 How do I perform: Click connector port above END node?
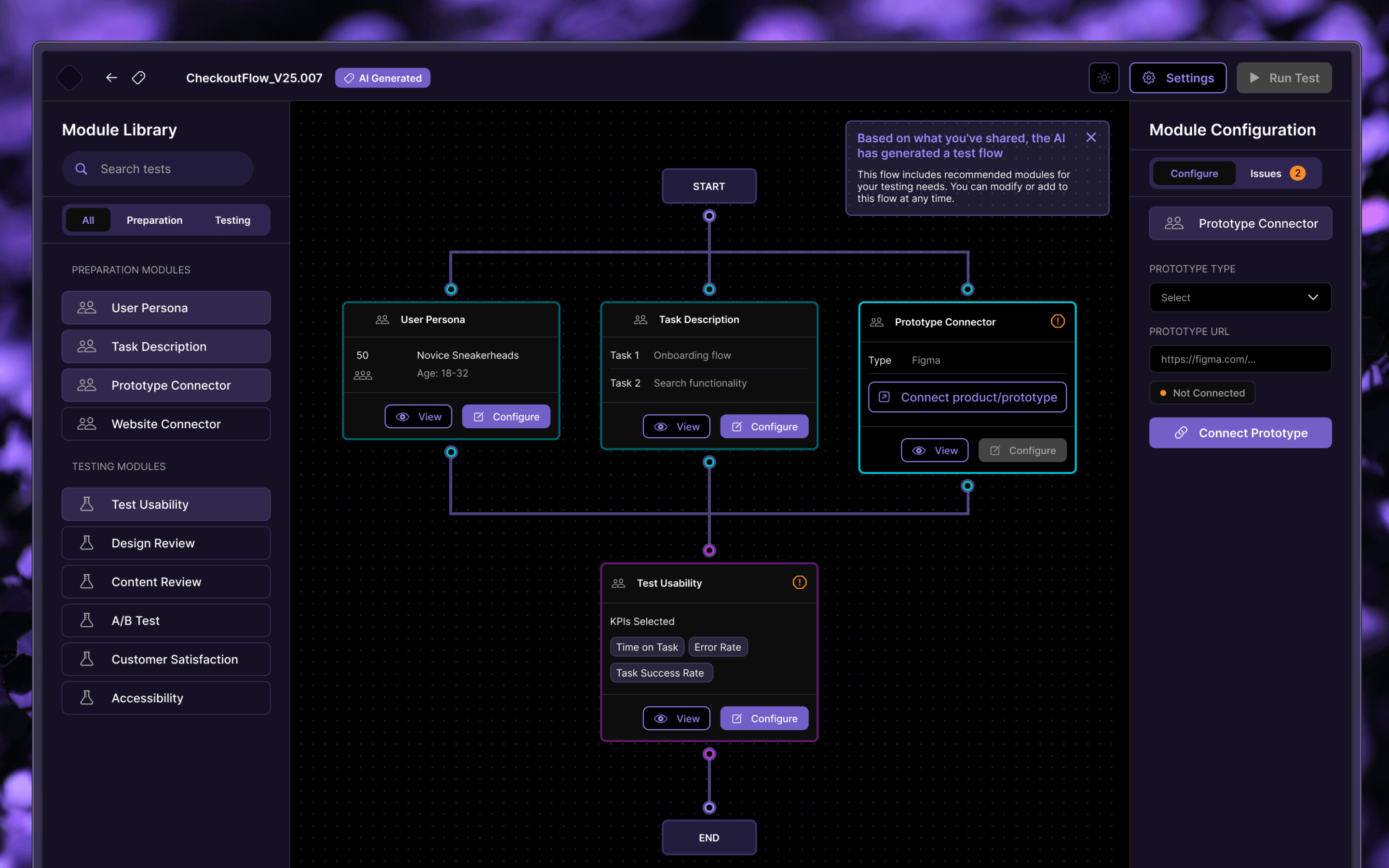pos(709,808)
